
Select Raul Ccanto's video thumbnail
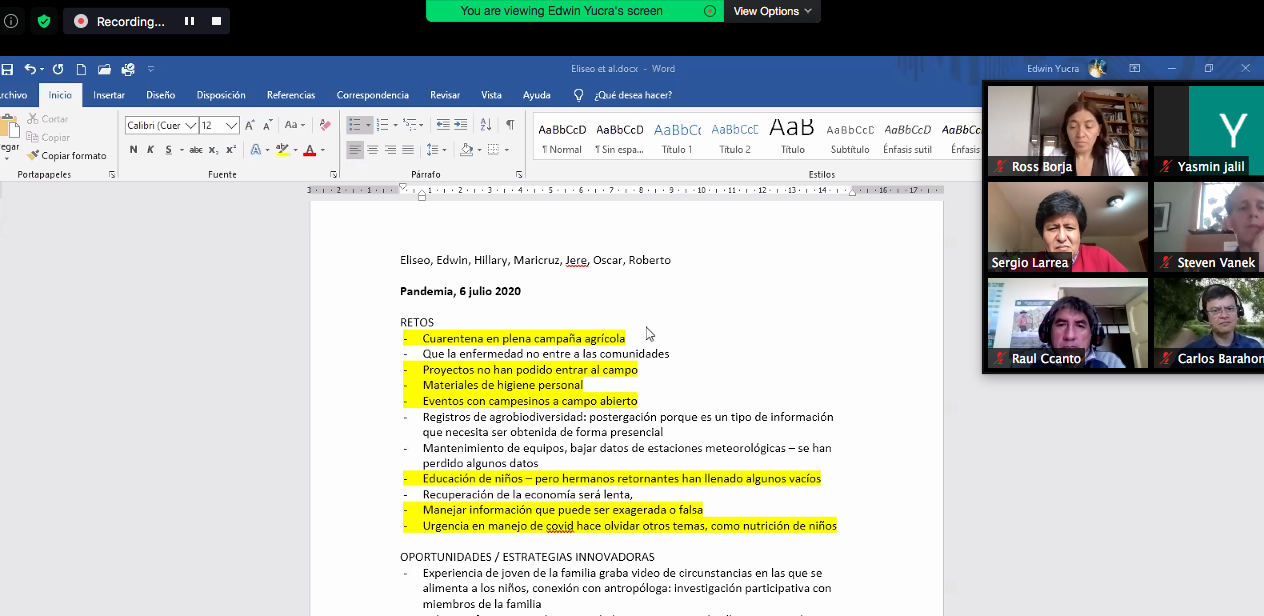tap(1067, 324)
